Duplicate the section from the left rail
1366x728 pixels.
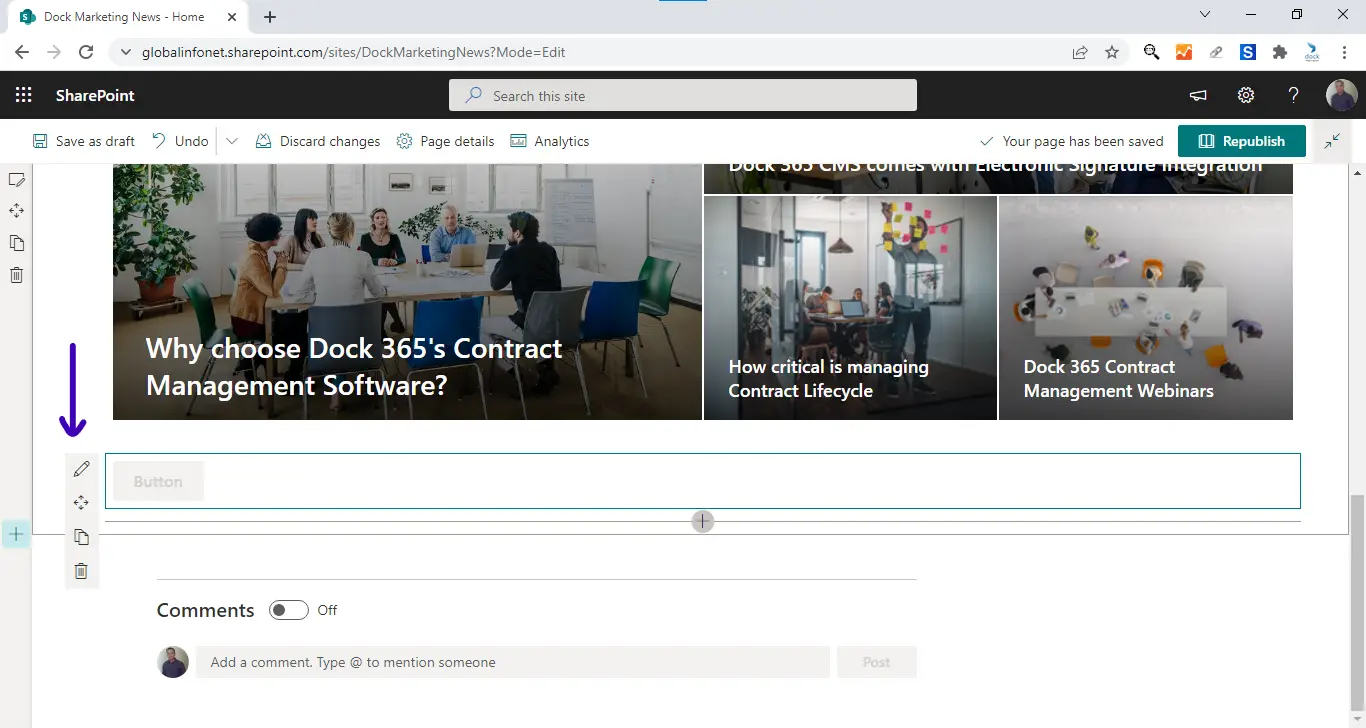point(16,243)
